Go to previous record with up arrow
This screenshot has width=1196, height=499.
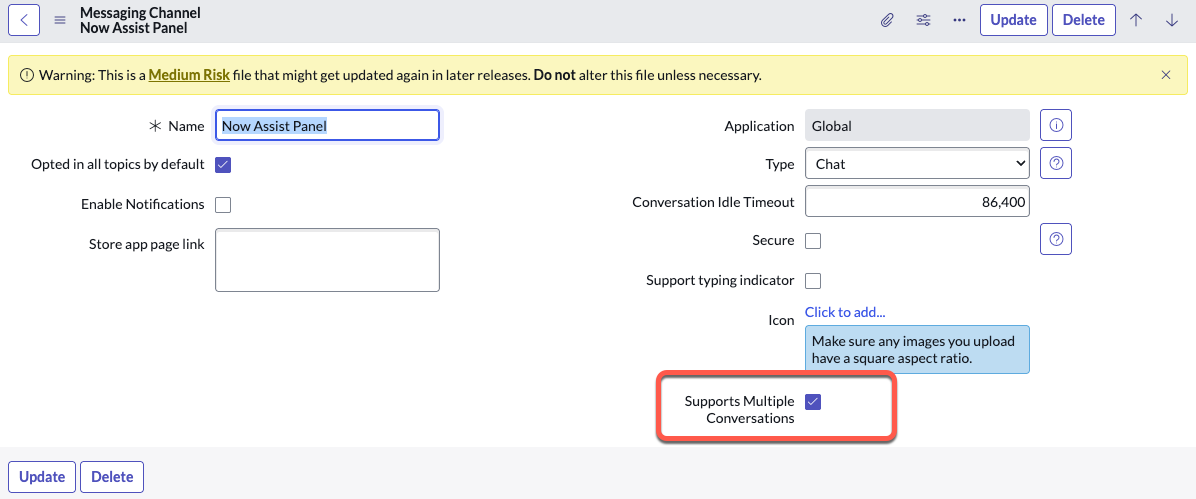[1136, 21]
